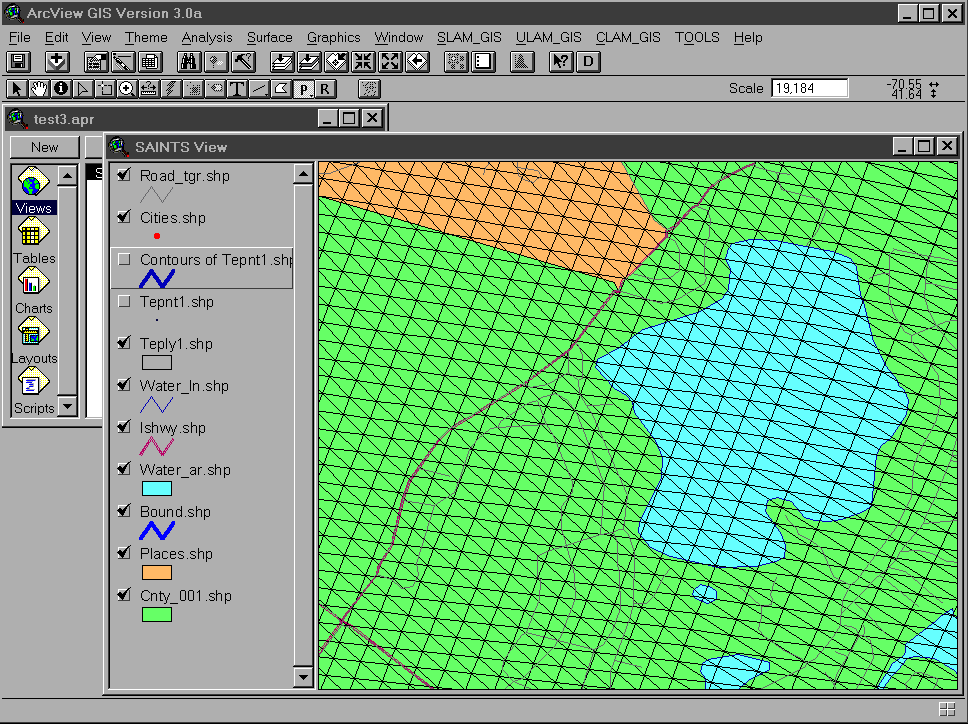
Task: Click the cyan Water_ar.shp legend swatch
Action: point(157,489)
